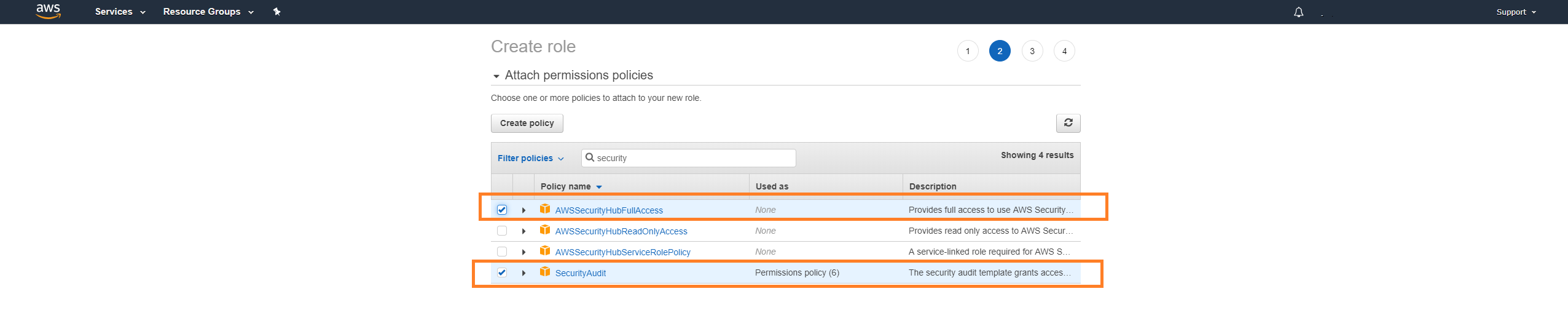
Task: Open the Services menu
Action: [120, 12]
